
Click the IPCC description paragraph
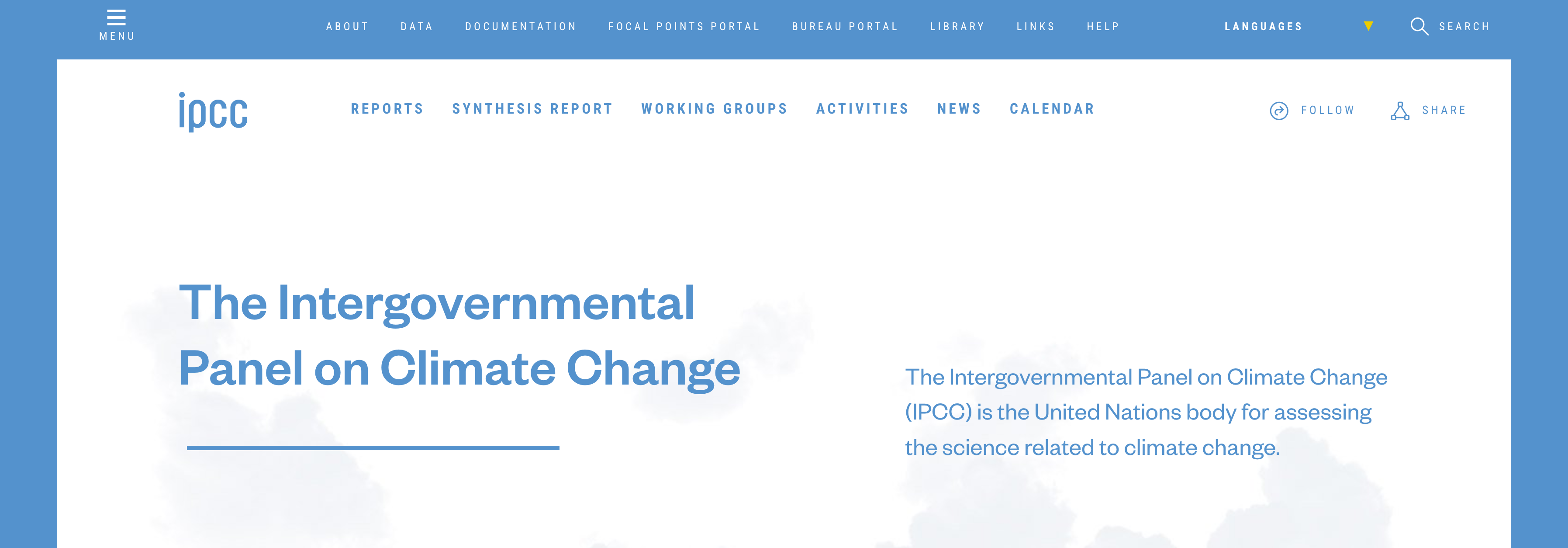point(1146,412)
